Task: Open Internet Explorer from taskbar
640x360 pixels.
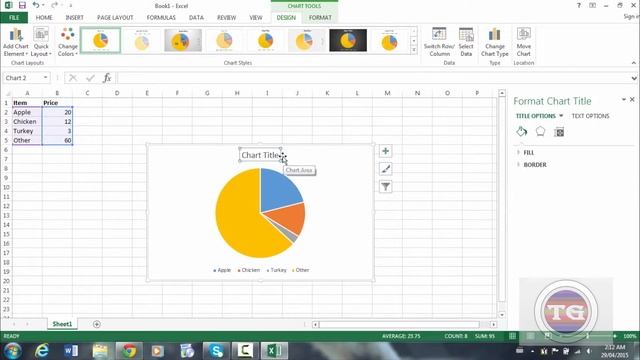Action: pyautogui.click(x=42, y=351)
